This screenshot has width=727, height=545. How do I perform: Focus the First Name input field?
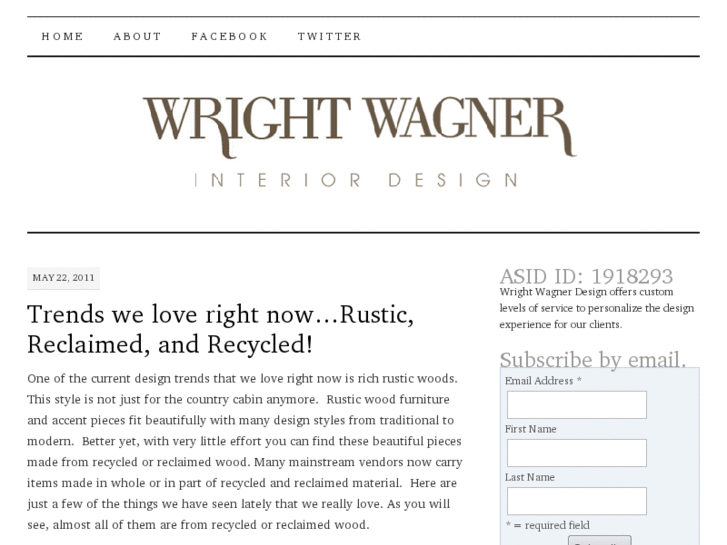coord(576,453)
